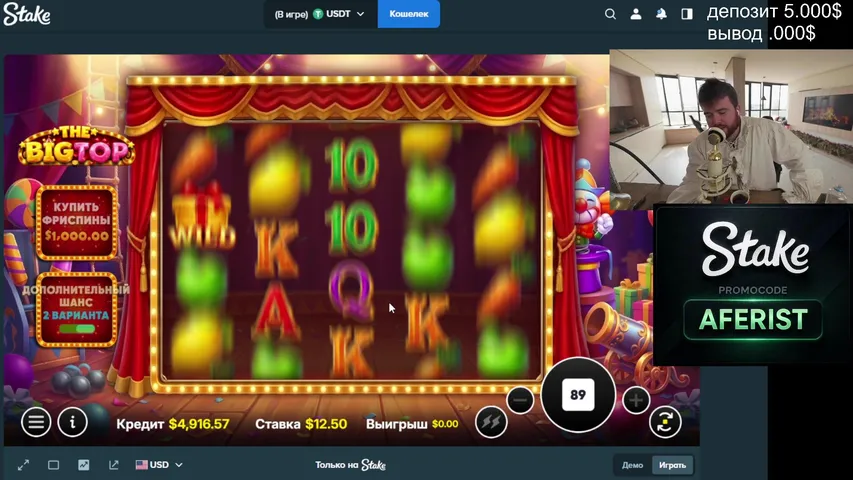Open search with the magnifier icon
The image size is (853, 480).
(x=610, y=14)
